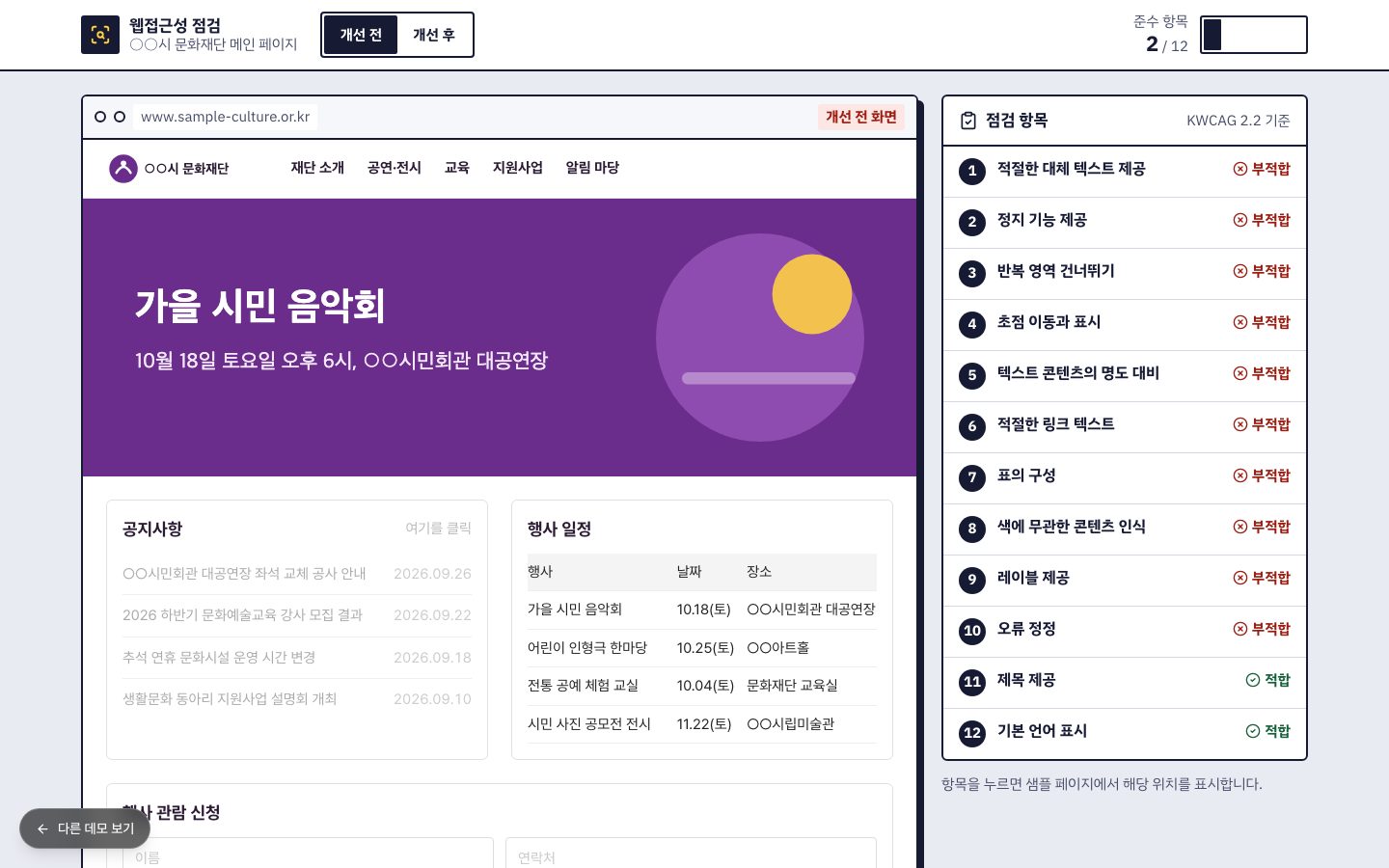Click the clipboard icon beside 점검 항목
Image resolution: width=1389 pixels, height=868 pixels.
click(968, 121)
